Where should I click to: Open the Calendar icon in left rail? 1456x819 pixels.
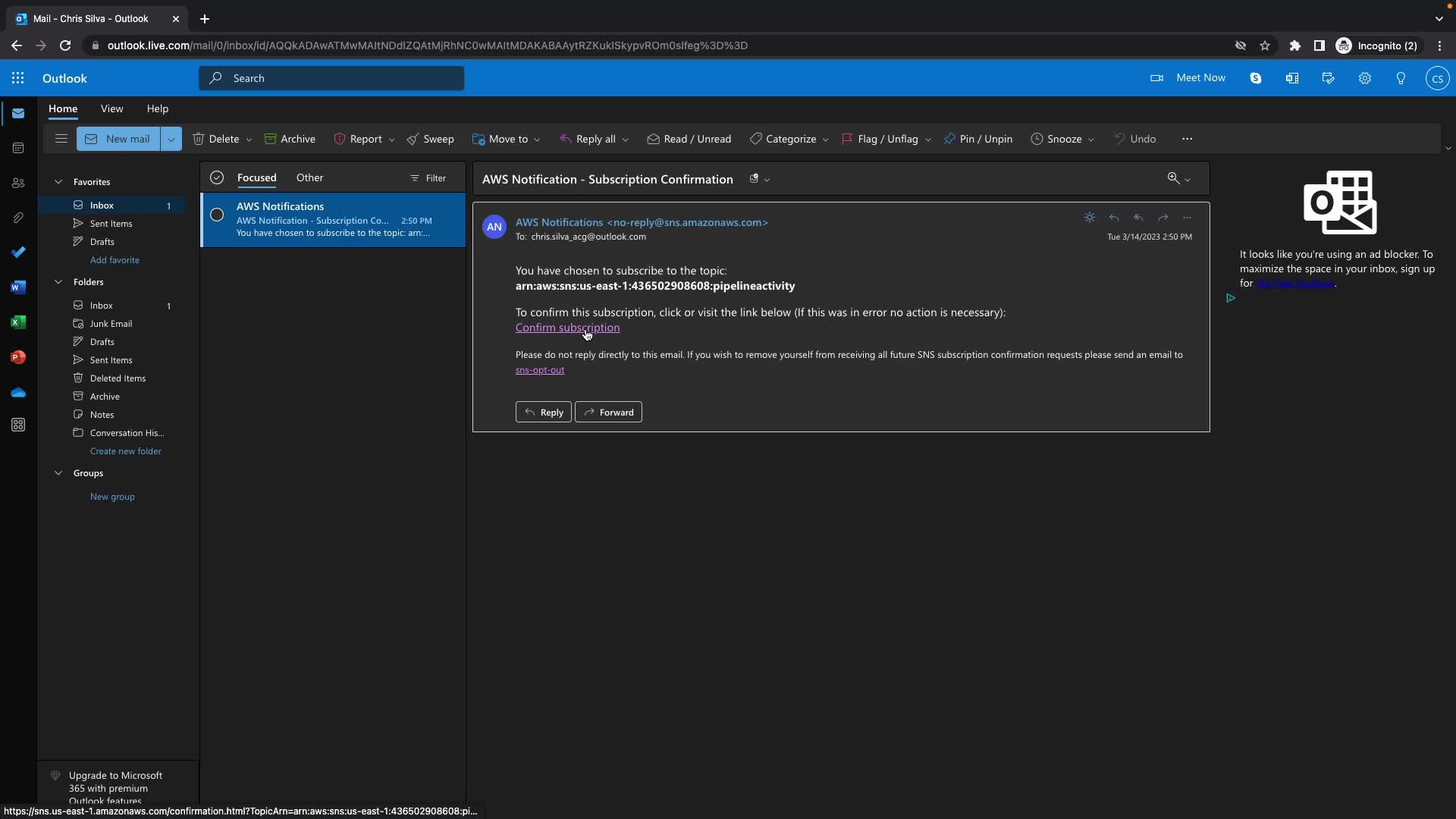point(18,148)
